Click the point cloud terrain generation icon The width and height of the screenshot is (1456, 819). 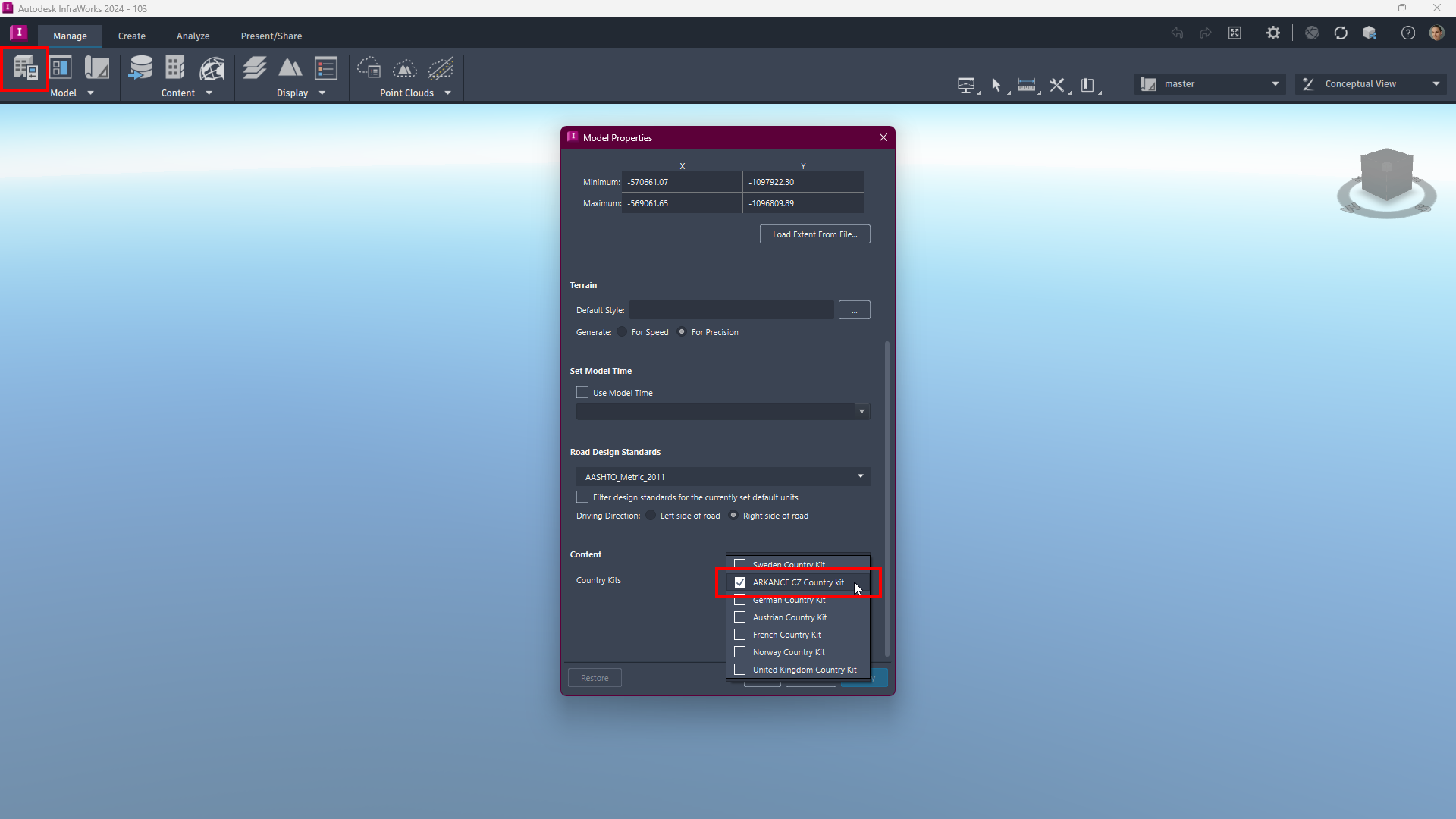coord(405,68)
